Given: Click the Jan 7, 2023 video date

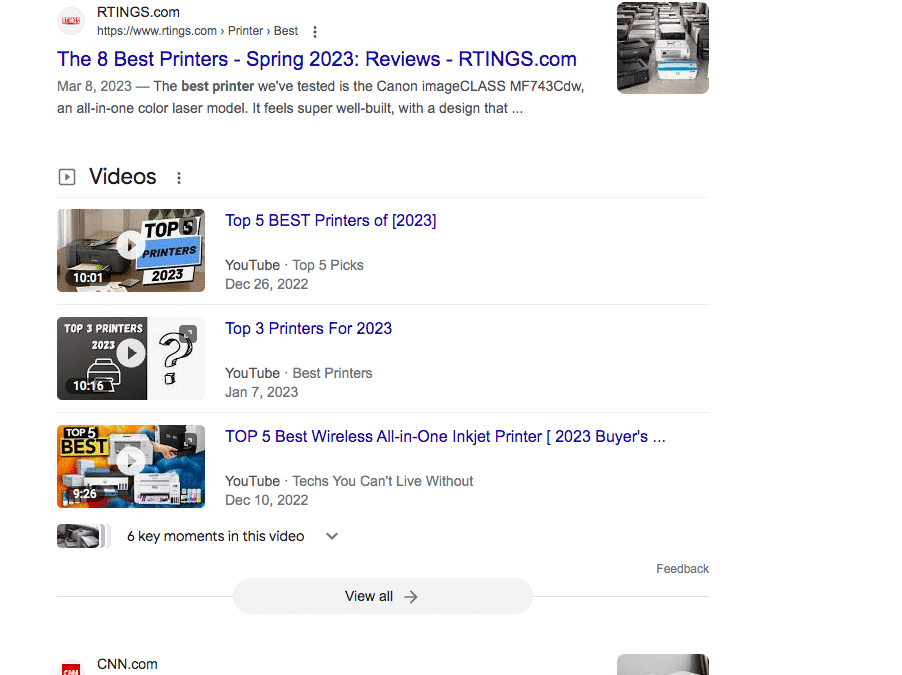Looking at the screenshot, I should tap(262, 392).
